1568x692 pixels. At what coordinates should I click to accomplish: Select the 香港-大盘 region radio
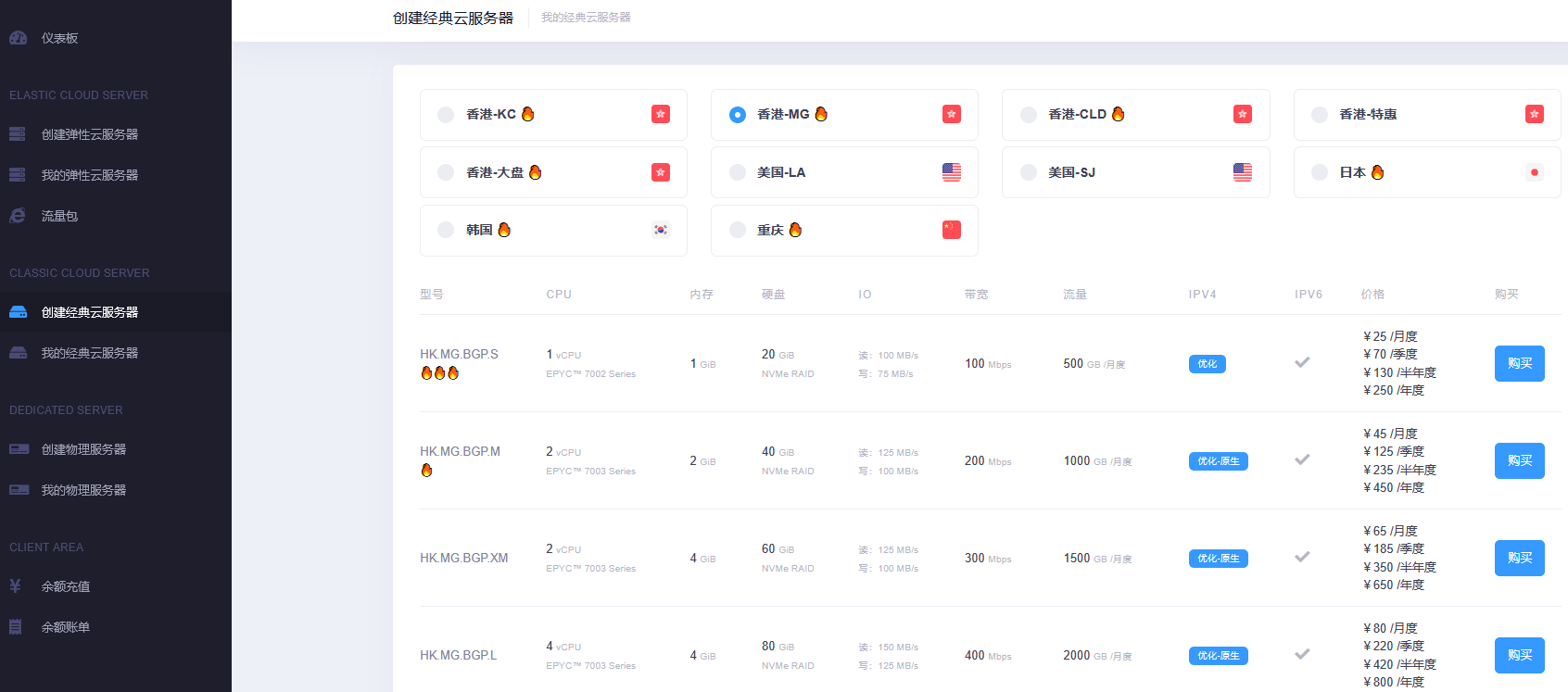[446, 172]
